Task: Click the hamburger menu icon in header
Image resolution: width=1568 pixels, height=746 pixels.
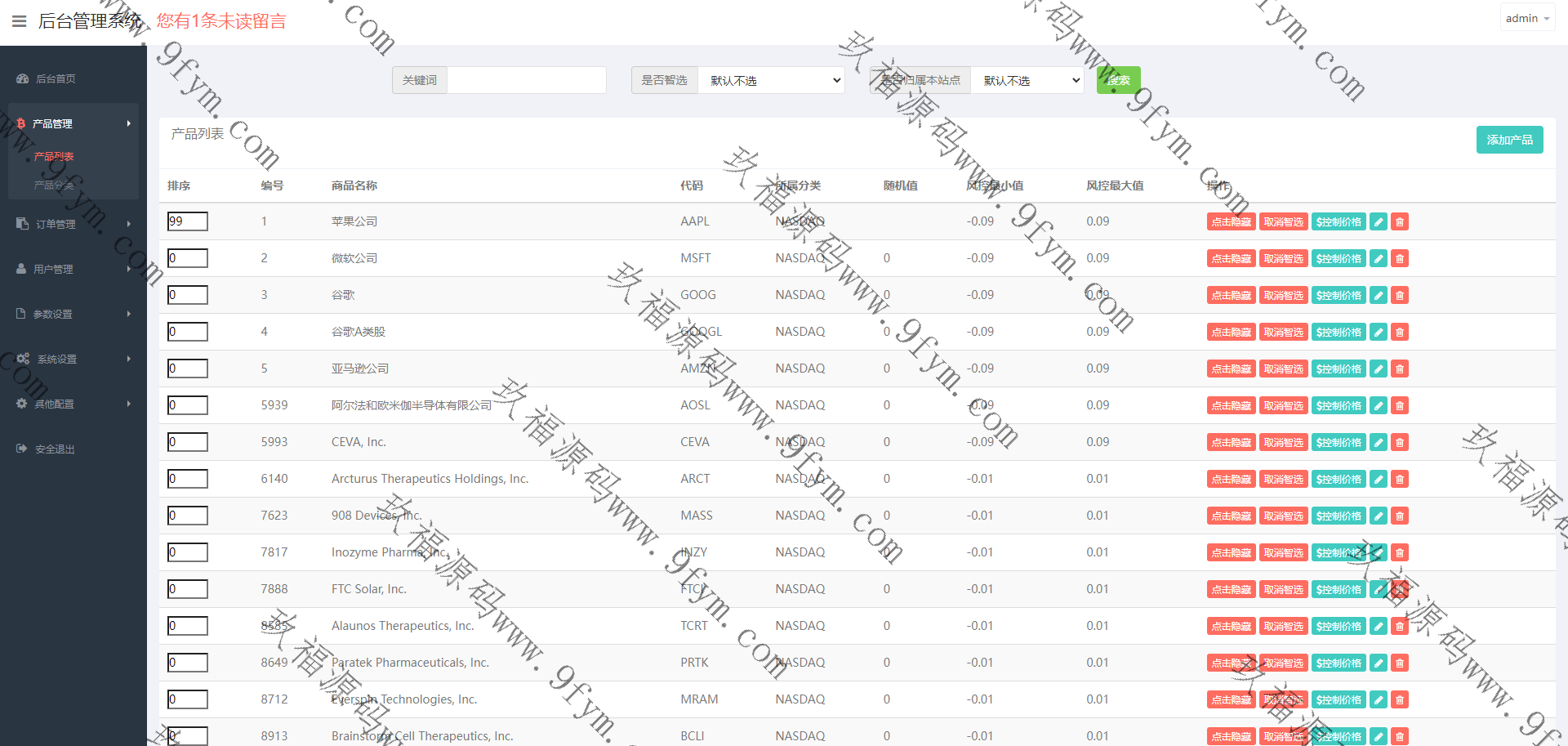Action: click(20, 21)
